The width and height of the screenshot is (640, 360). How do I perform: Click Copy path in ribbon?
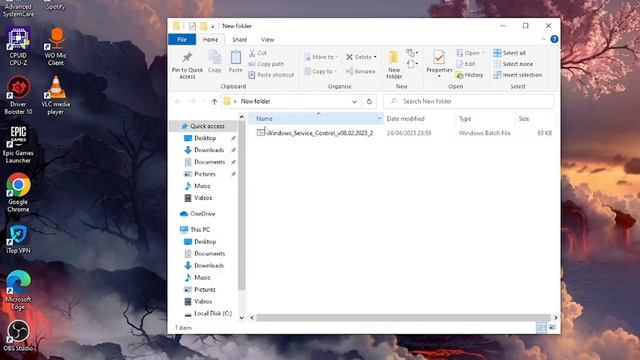point(266,64)
